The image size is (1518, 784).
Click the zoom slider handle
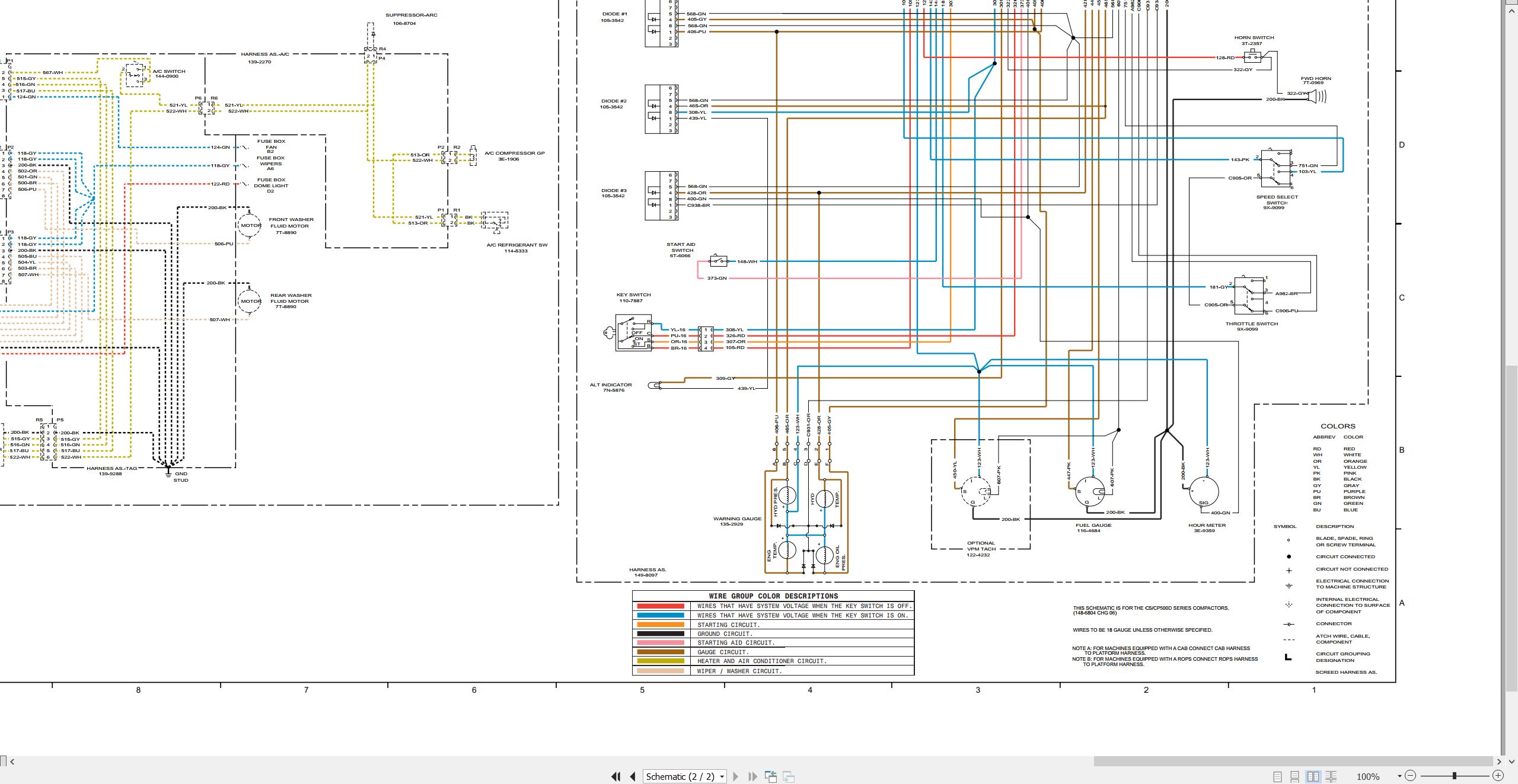1454,776
